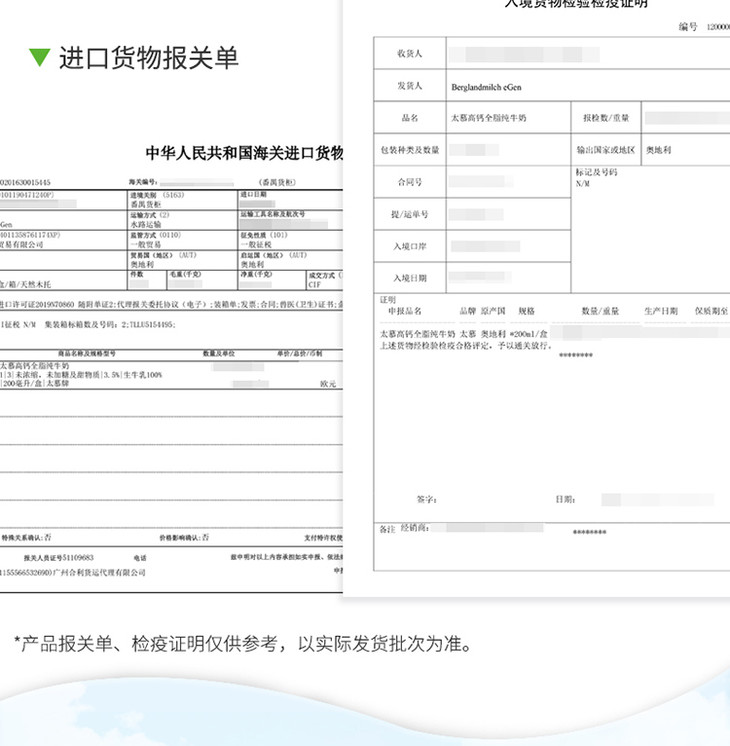730x746 pixels.
Task: Click the 海关编号 label on the customs form
Action: 143,182
